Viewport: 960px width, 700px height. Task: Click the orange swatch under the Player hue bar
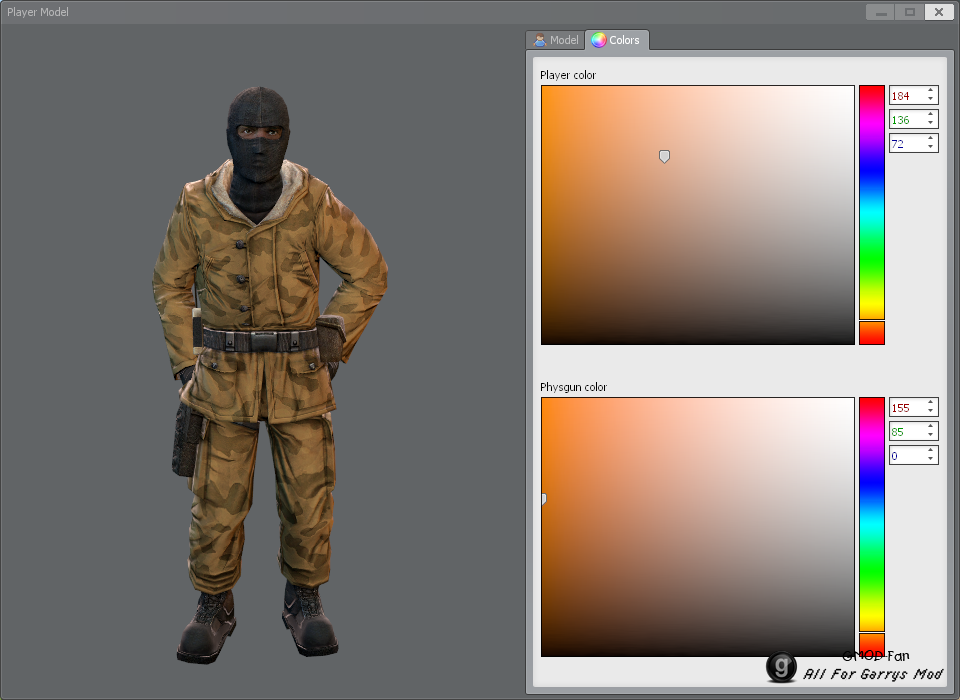pos(871,334)
